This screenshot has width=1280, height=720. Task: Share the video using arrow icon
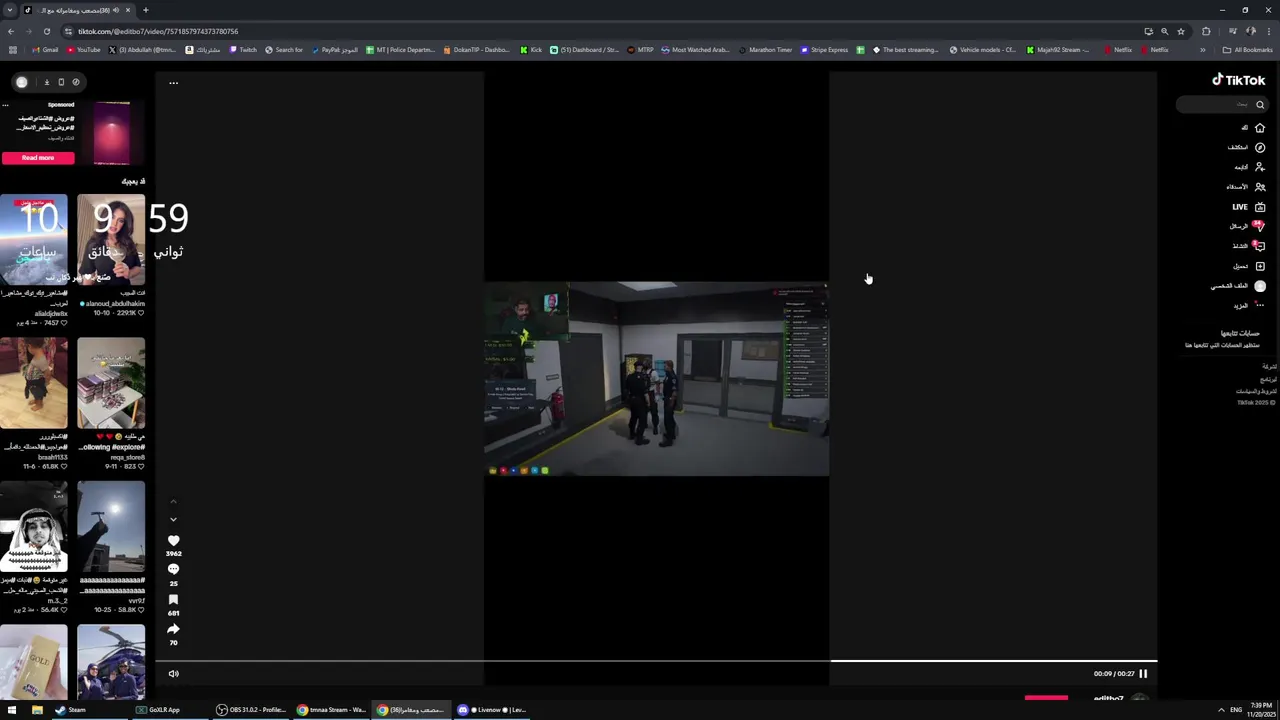[173, 629]
